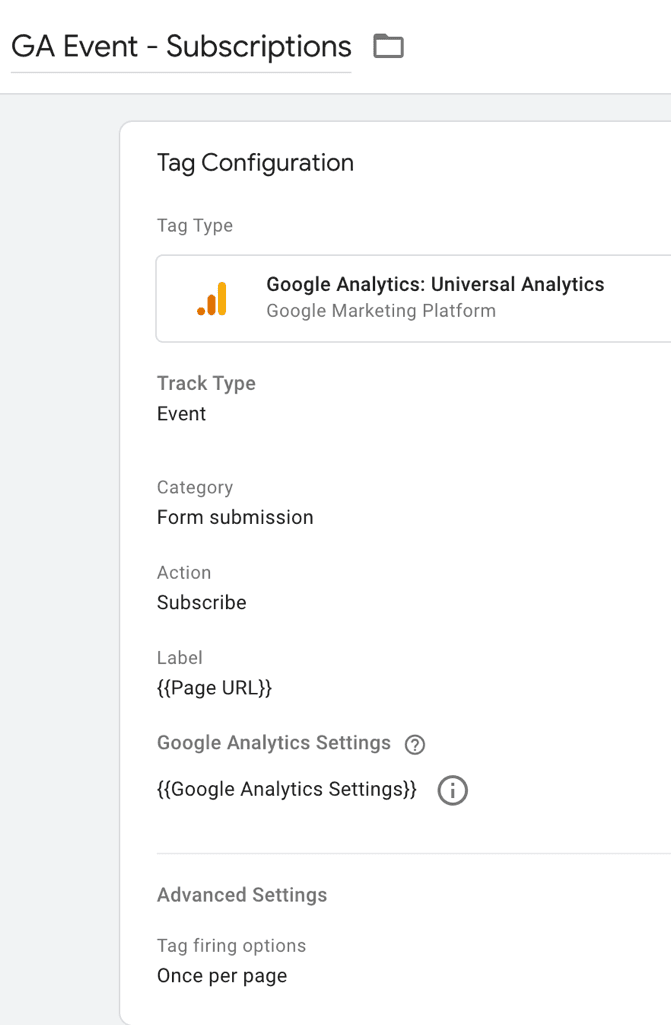Screen dimensions: 671x1025
Task: Edit the {{Page URL}} label value
Action: [x=214, y=688]
